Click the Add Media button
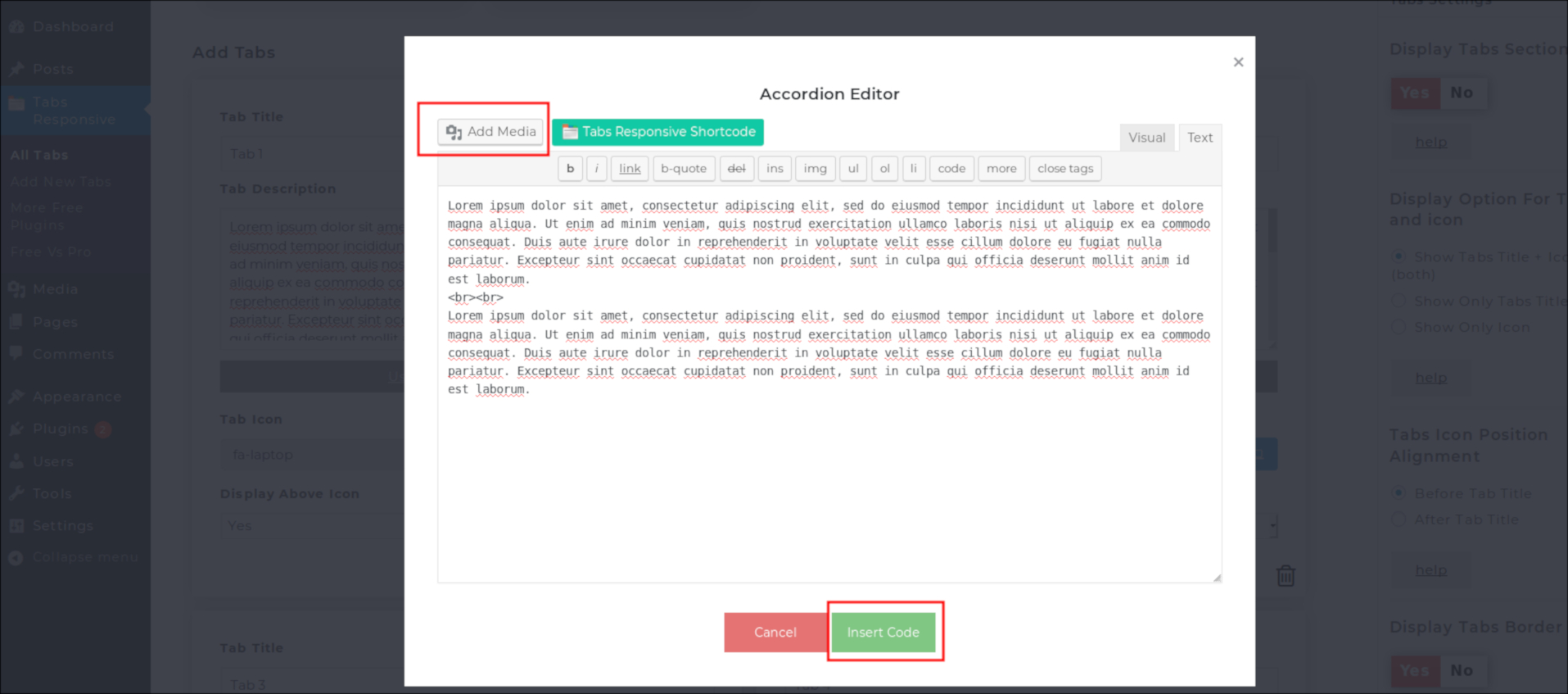The height and width of the screenshot is (694, 1568). 490,131
